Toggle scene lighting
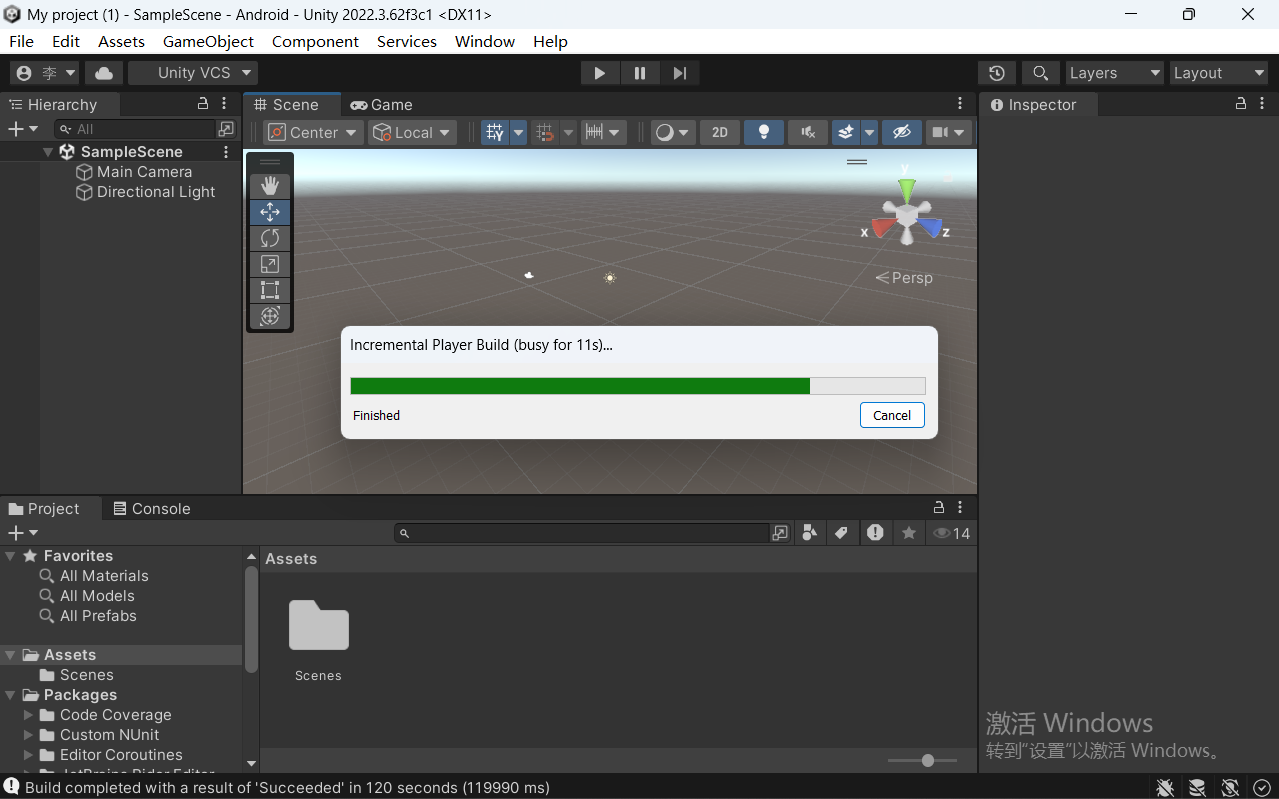 pyautogui.click(x=763, y=132)
